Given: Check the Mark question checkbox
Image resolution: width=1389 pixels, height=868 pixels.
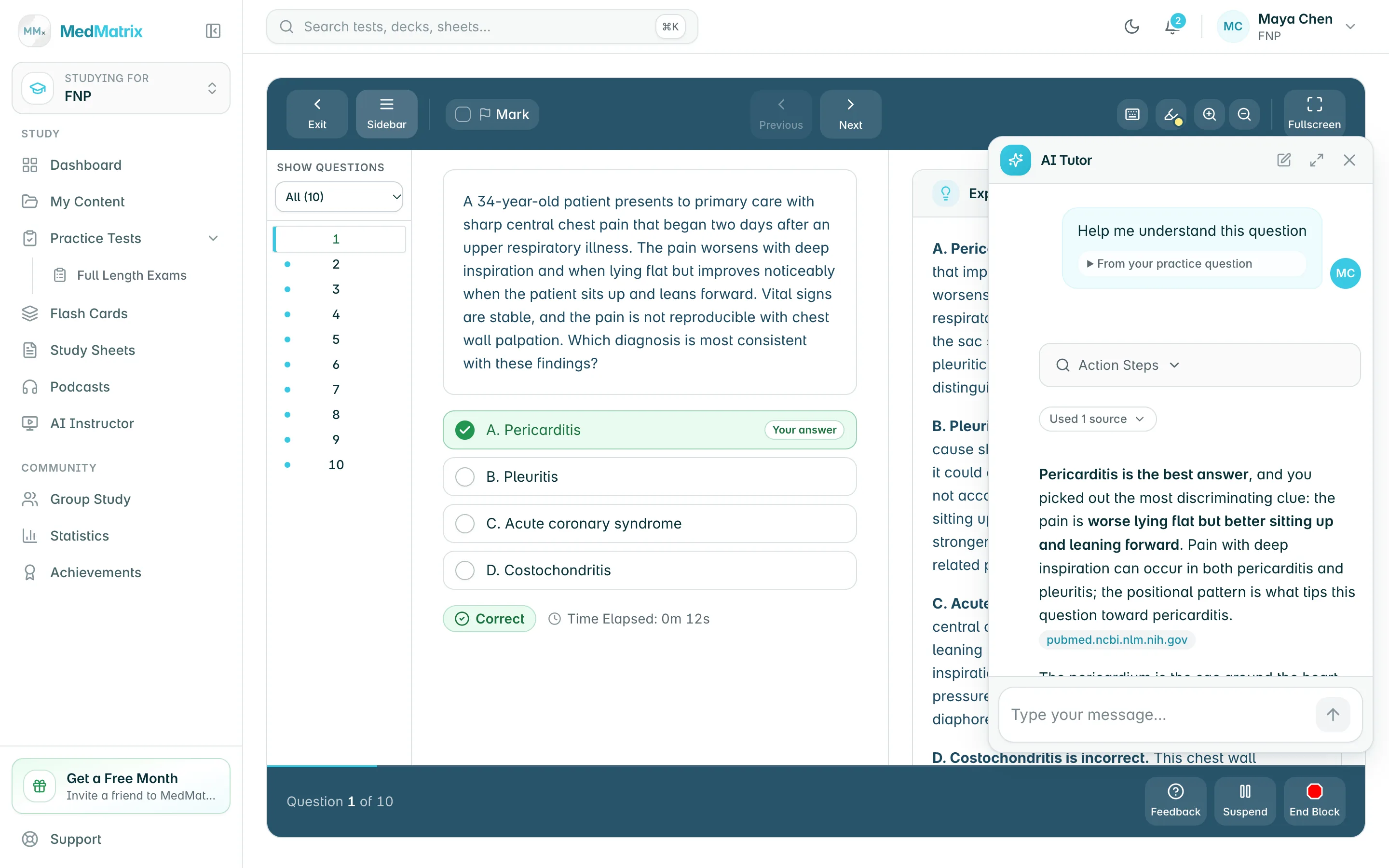Looking at the screenshot, I should tap(463, 114).
